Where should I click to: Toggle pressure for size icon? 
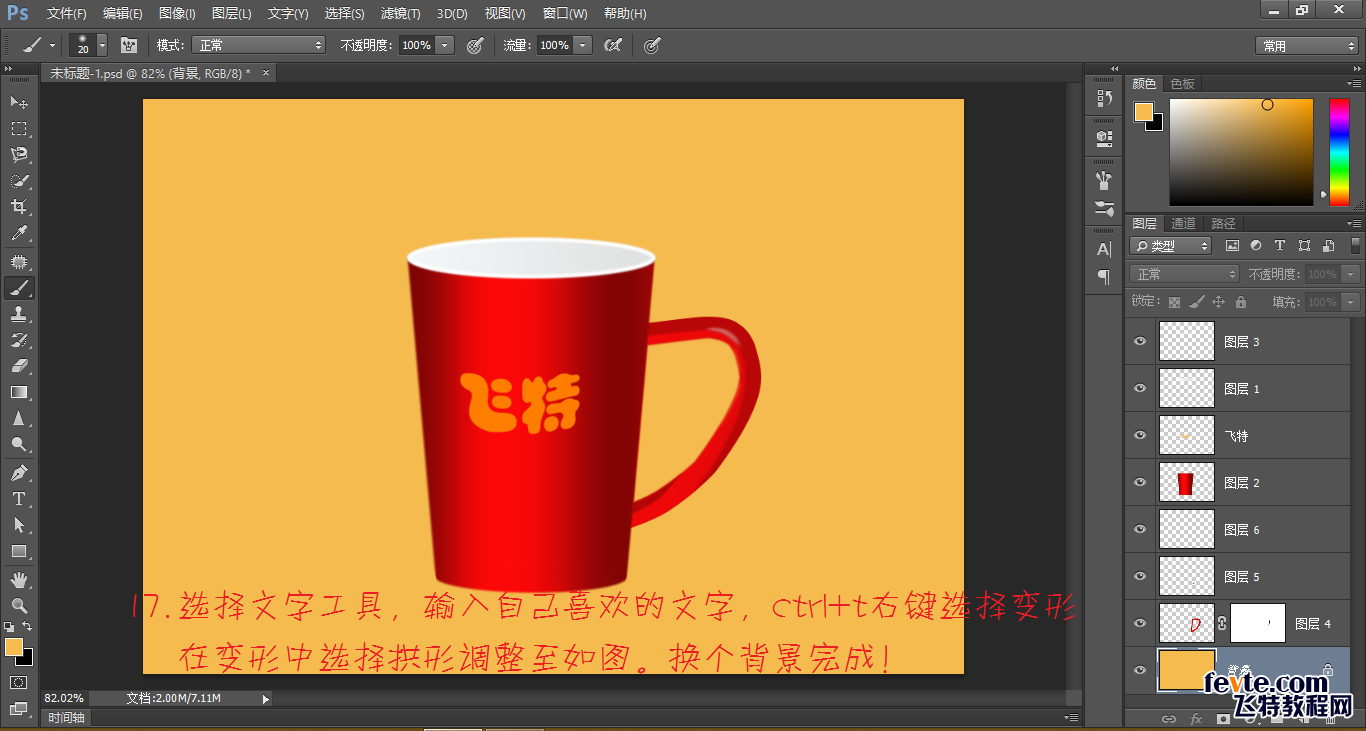pyautogui.click(x=652, y=45)
